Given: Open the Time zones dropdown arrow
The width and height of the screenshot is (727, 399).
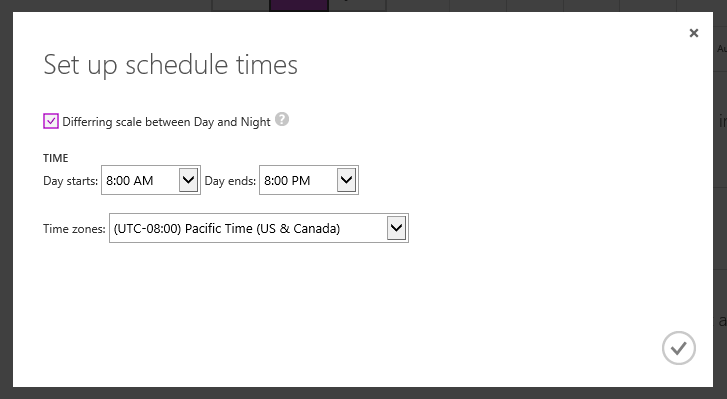Looking at the screenshot, I should (396, 228).
